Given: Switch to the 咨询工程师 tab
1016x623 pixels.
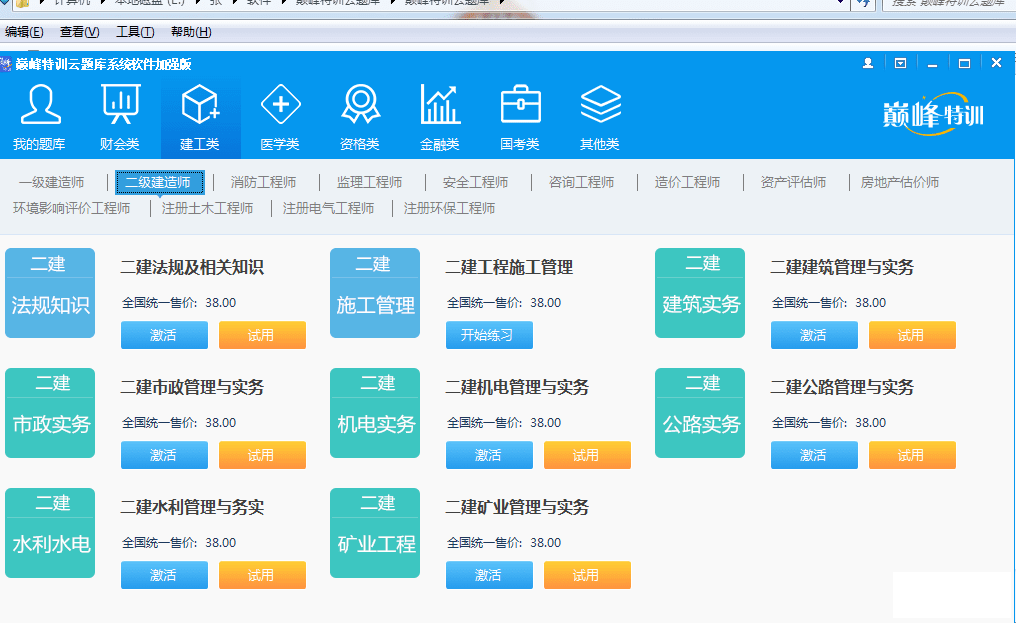Looking at the screenshot, I should (x=581, y=182).
